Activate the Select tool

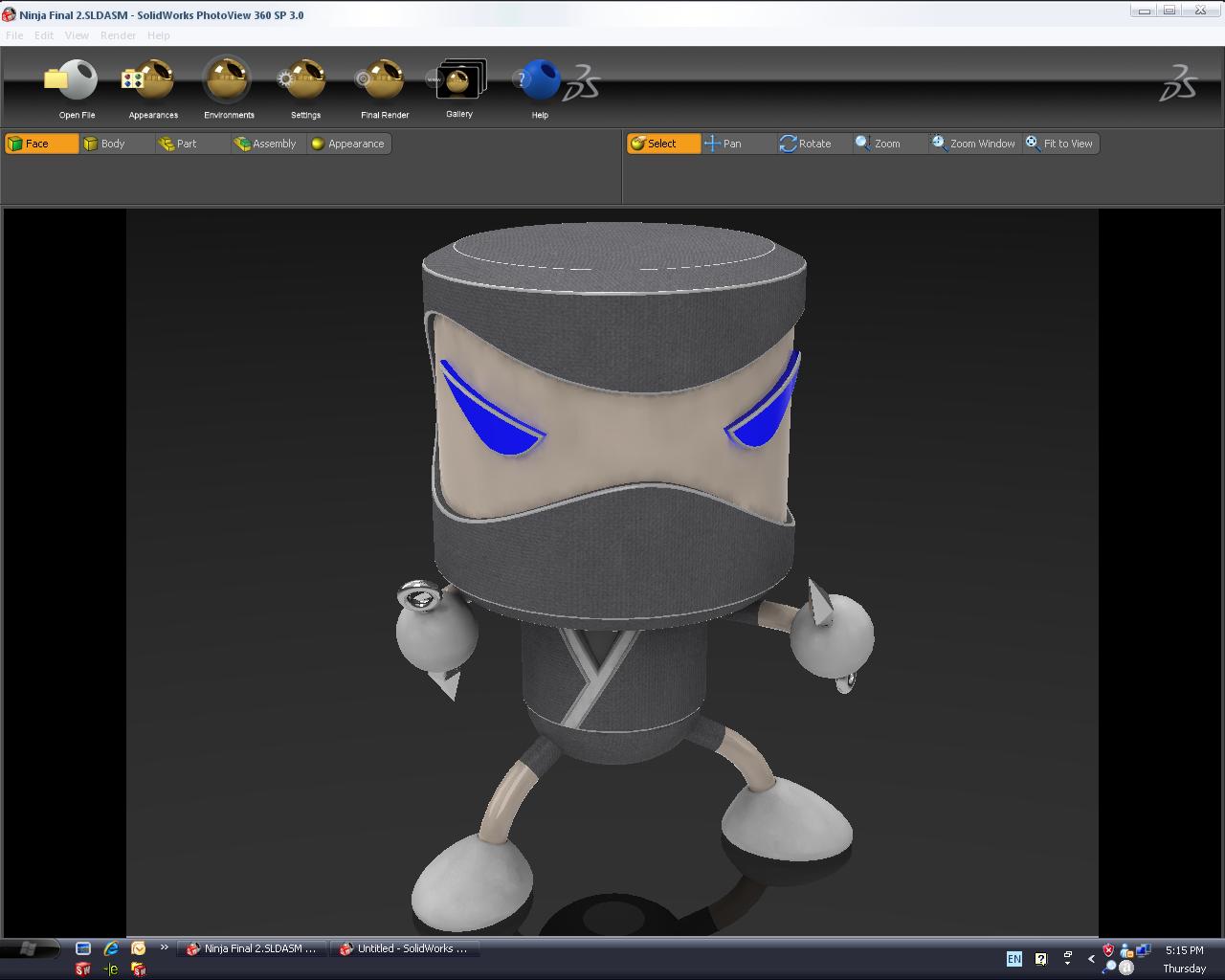click(x=663, y=144)
